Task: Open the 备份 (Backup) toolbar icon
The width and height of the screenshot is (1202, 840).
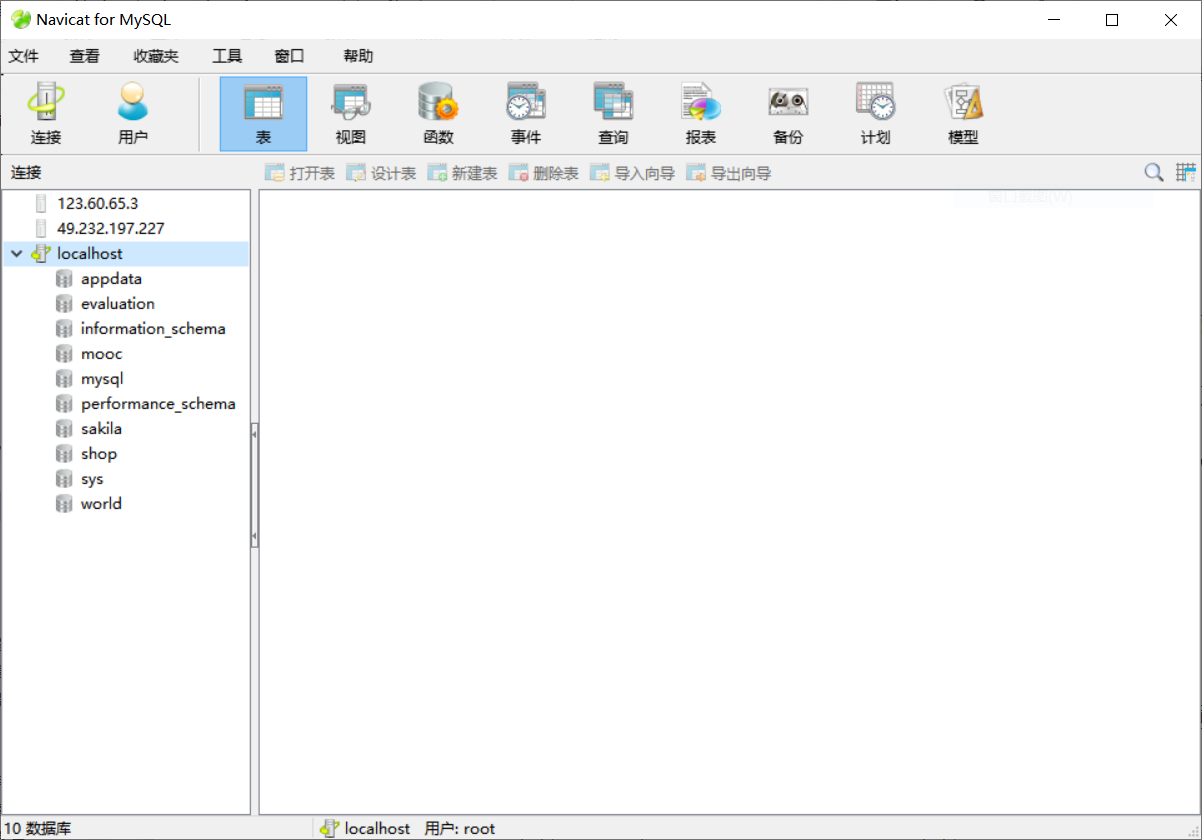Action: tap(788, 114)
